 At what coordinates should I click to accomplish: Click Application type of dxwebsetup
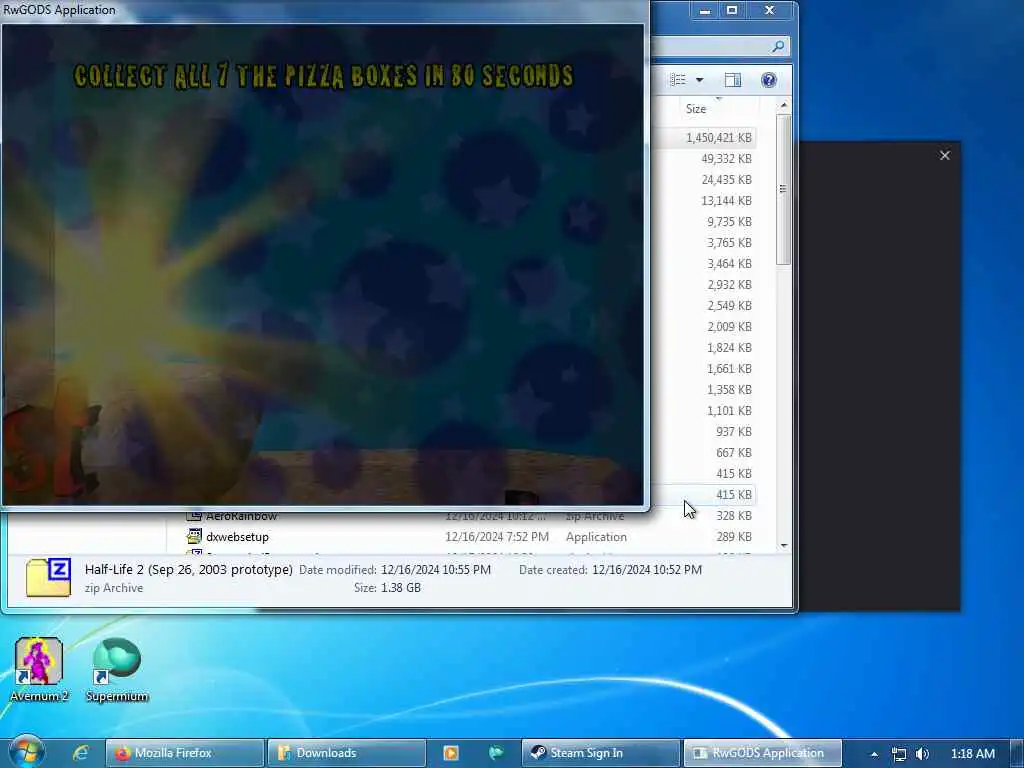point(596,537)
